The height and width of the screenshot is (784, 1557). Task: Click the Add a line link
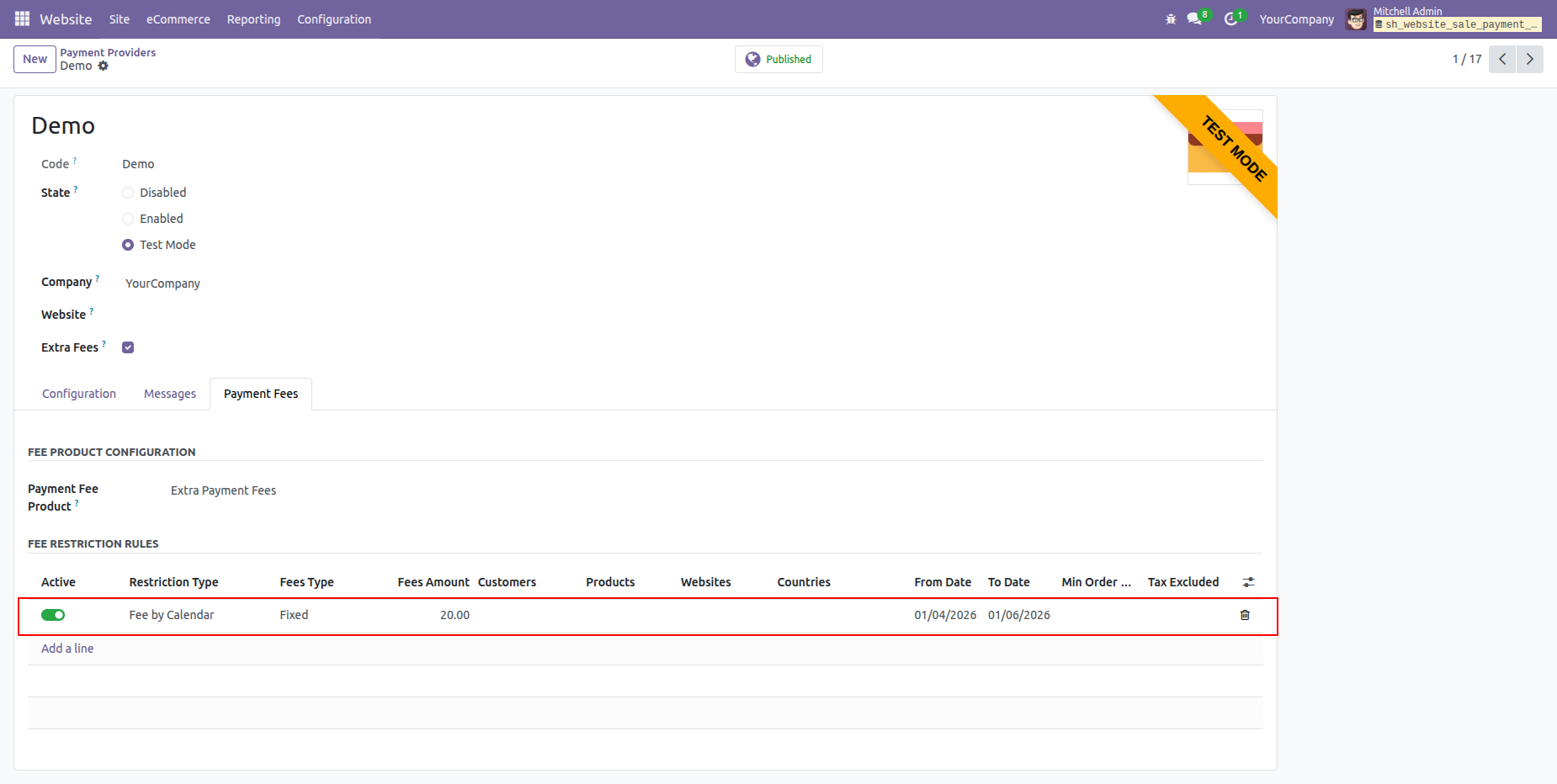[x=67, y=649]
